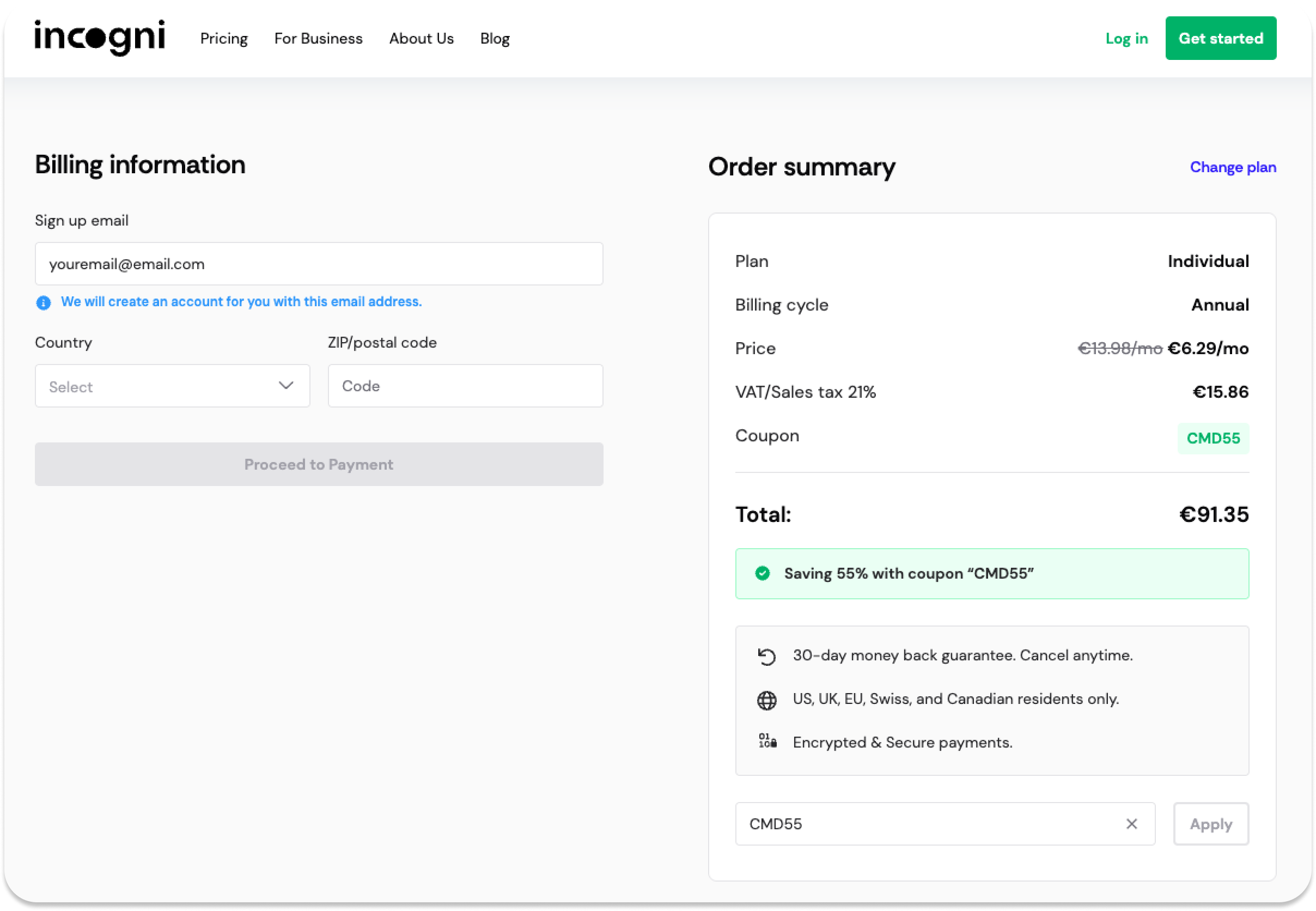
Task: Click the Incogni logo
Action: [x=100, y=38]
